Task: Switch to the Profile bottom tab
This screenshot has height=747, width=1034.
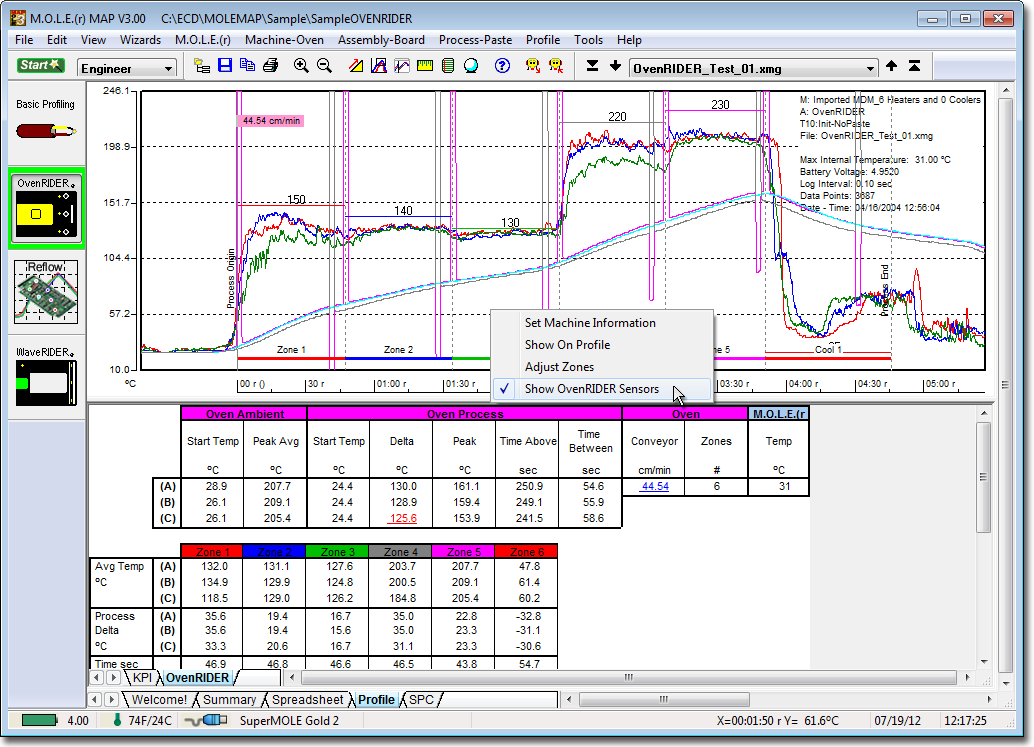Action: [x=376, y=700]
